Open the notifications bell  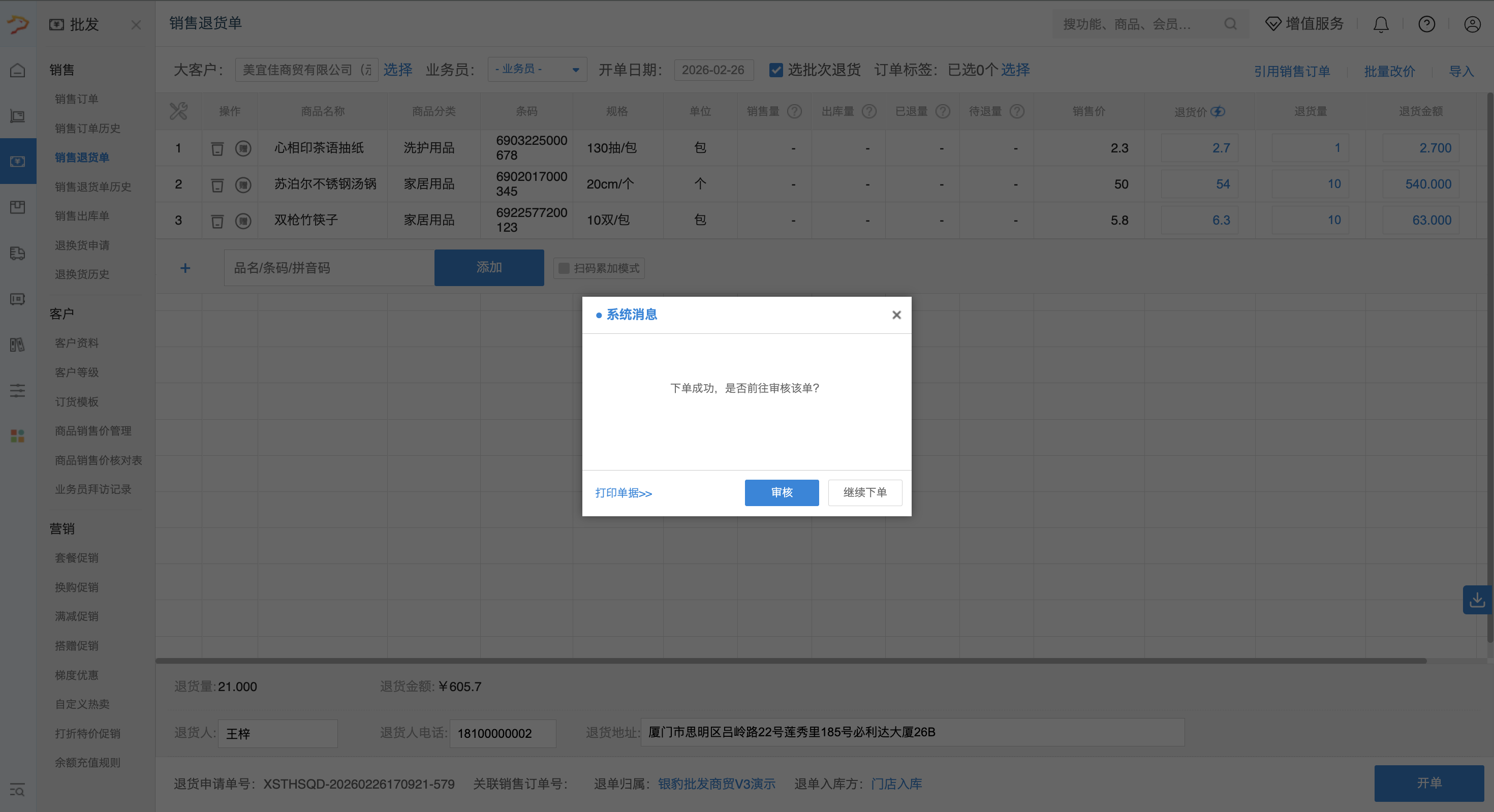(1380, 24)
